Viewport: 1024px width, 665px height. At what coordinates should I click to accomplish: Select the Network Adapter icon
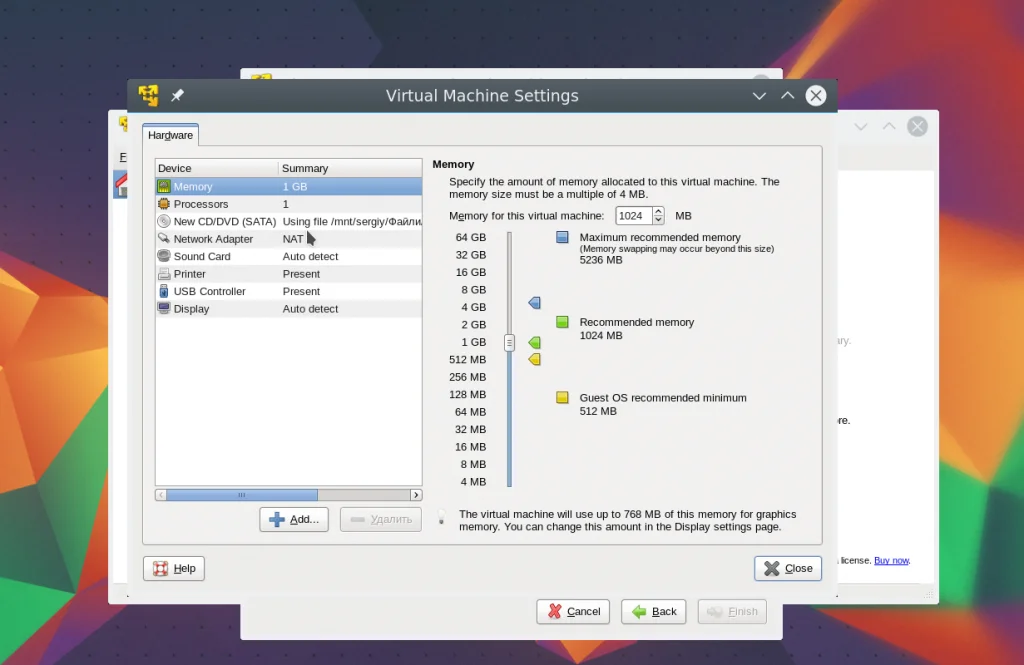164,238
